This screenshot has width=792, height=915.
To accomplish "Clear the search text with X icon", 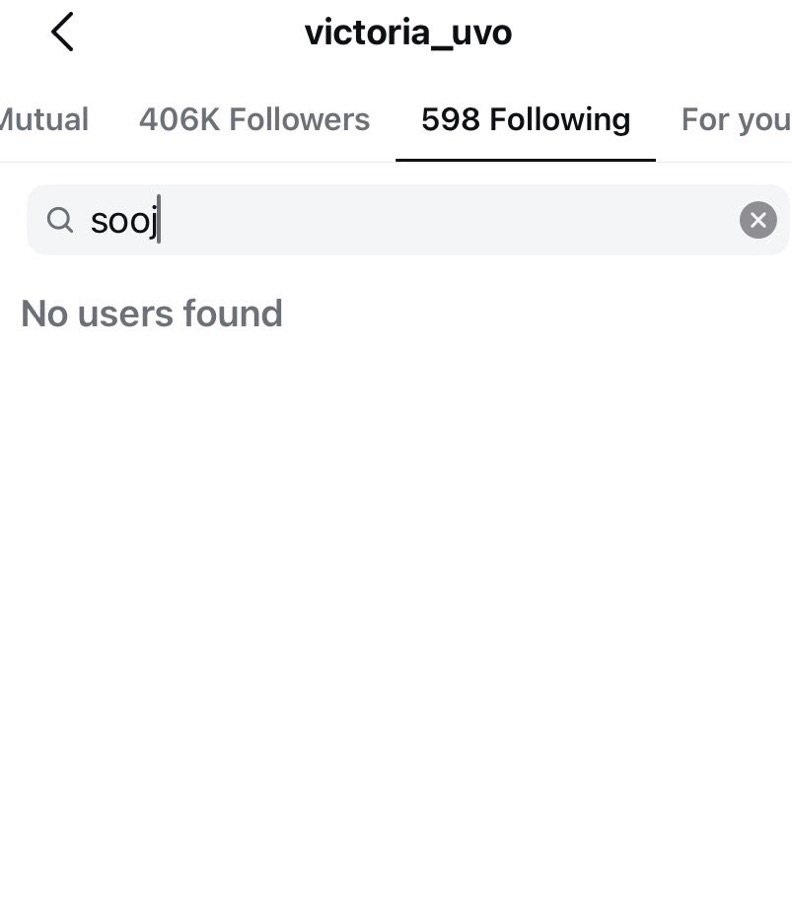I will (x=757, y=220).
